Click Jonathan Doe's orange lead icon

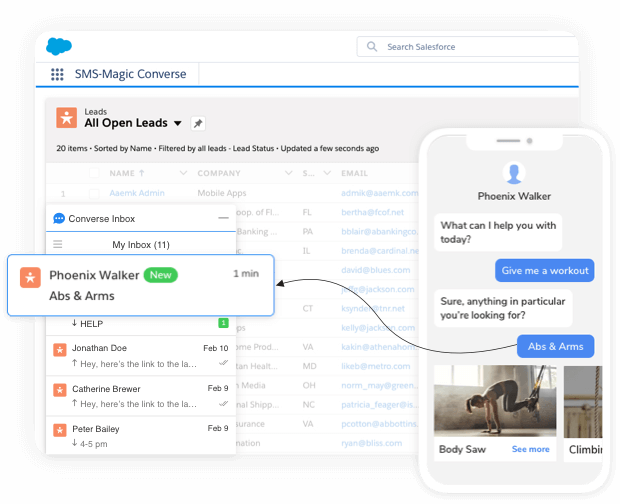pos(60,350)
